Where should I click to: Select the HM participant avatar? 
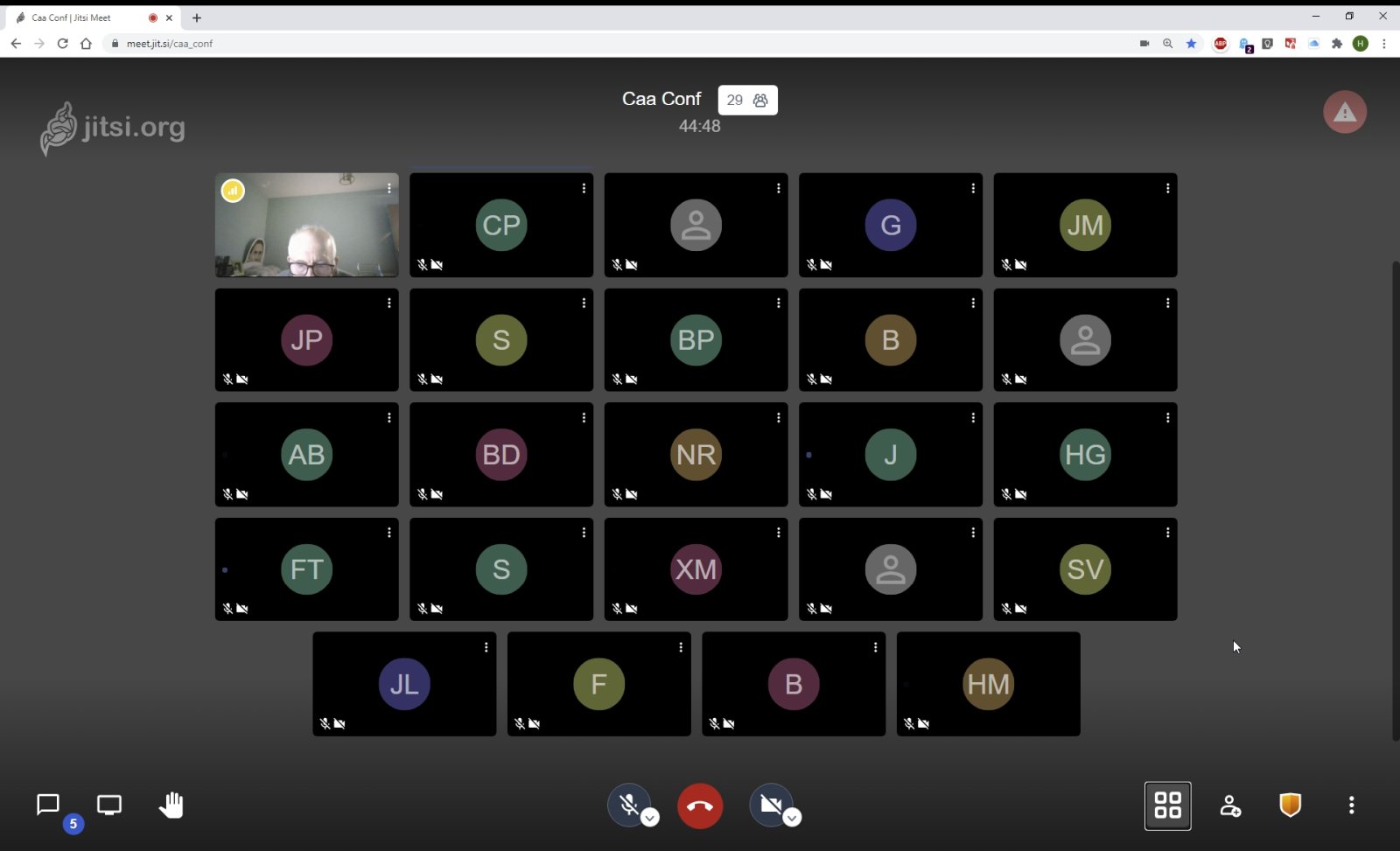coord(989,684)
